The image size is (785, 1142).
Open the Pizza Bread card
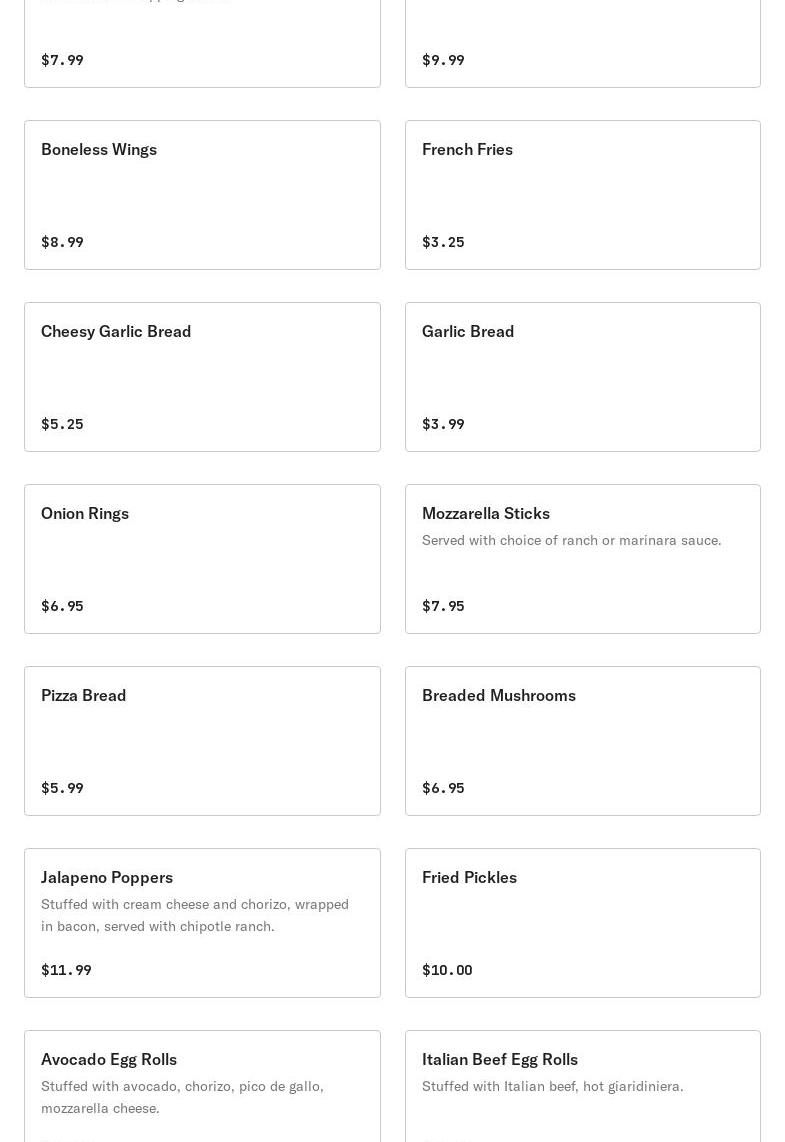point(202,741)
